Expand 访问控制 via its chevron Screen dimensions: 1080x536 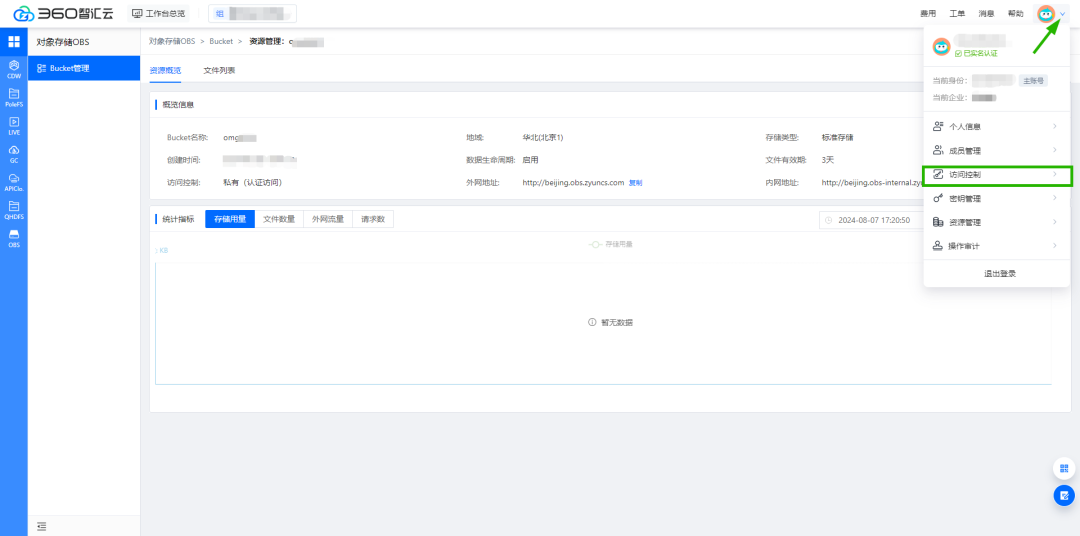[x=1055, y=175]
